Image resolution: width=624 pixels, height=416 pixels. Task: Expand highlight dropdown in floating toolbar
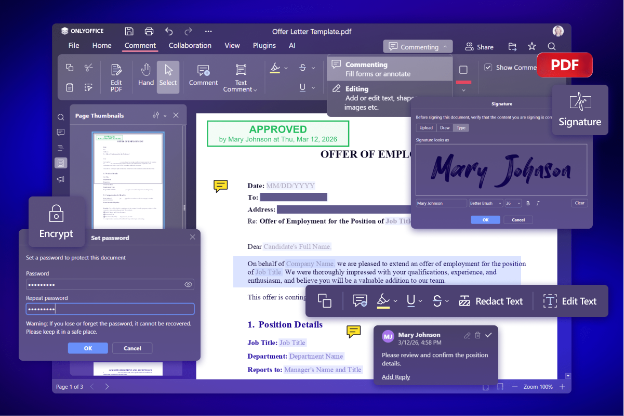click(395, 301)
